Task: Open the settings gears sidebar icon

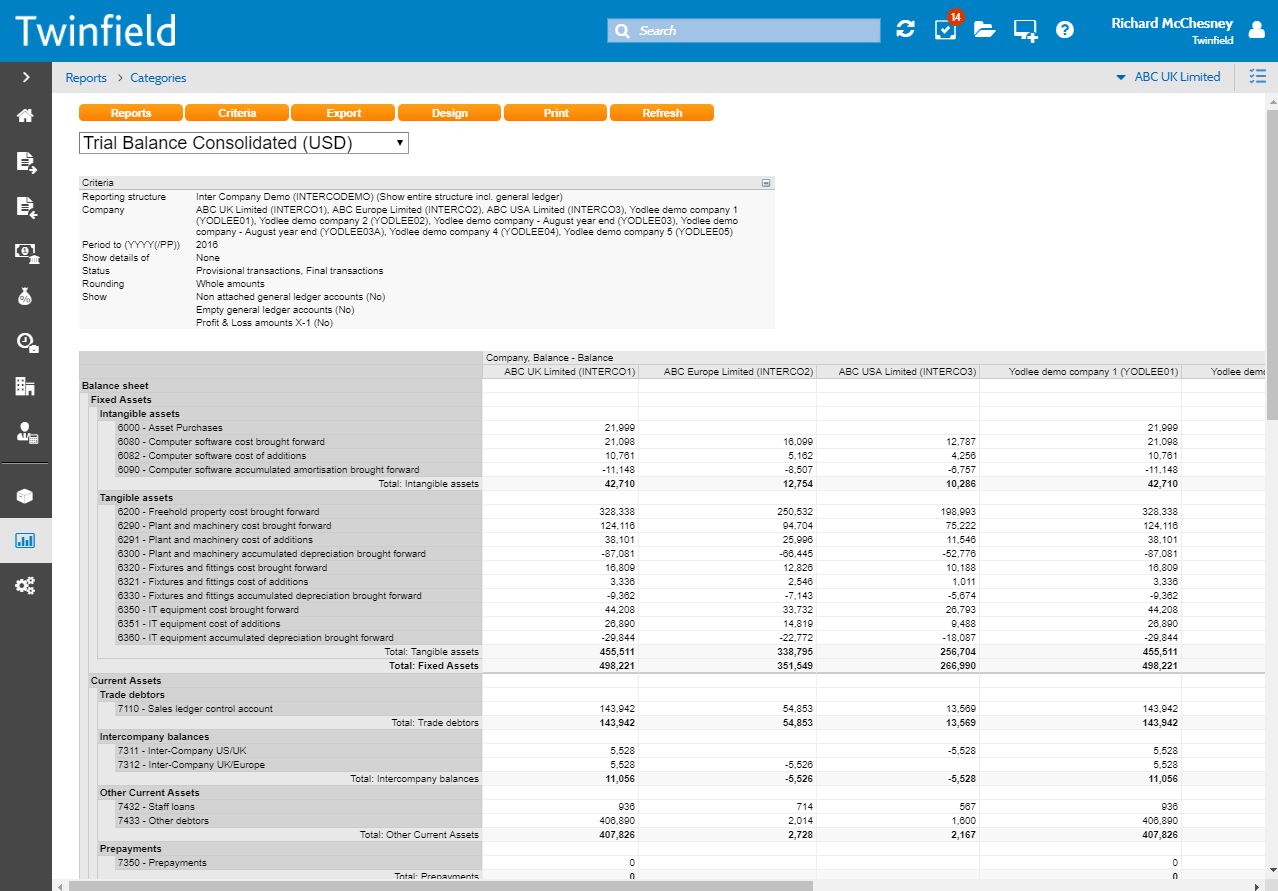Action: (26, 586)
